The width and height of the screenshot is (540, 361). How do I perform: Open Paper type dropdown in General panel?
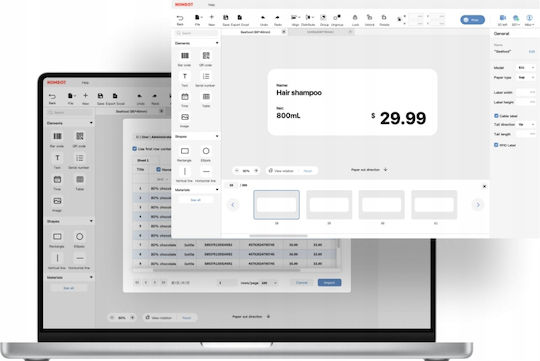(526, 78)
